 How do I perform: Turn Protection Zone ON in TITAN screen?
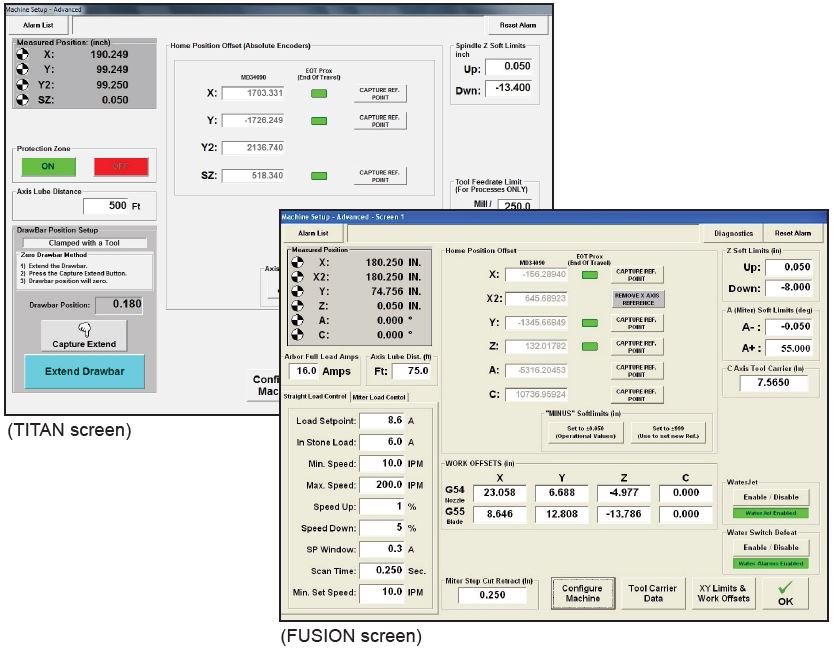[x=48, y=167]
